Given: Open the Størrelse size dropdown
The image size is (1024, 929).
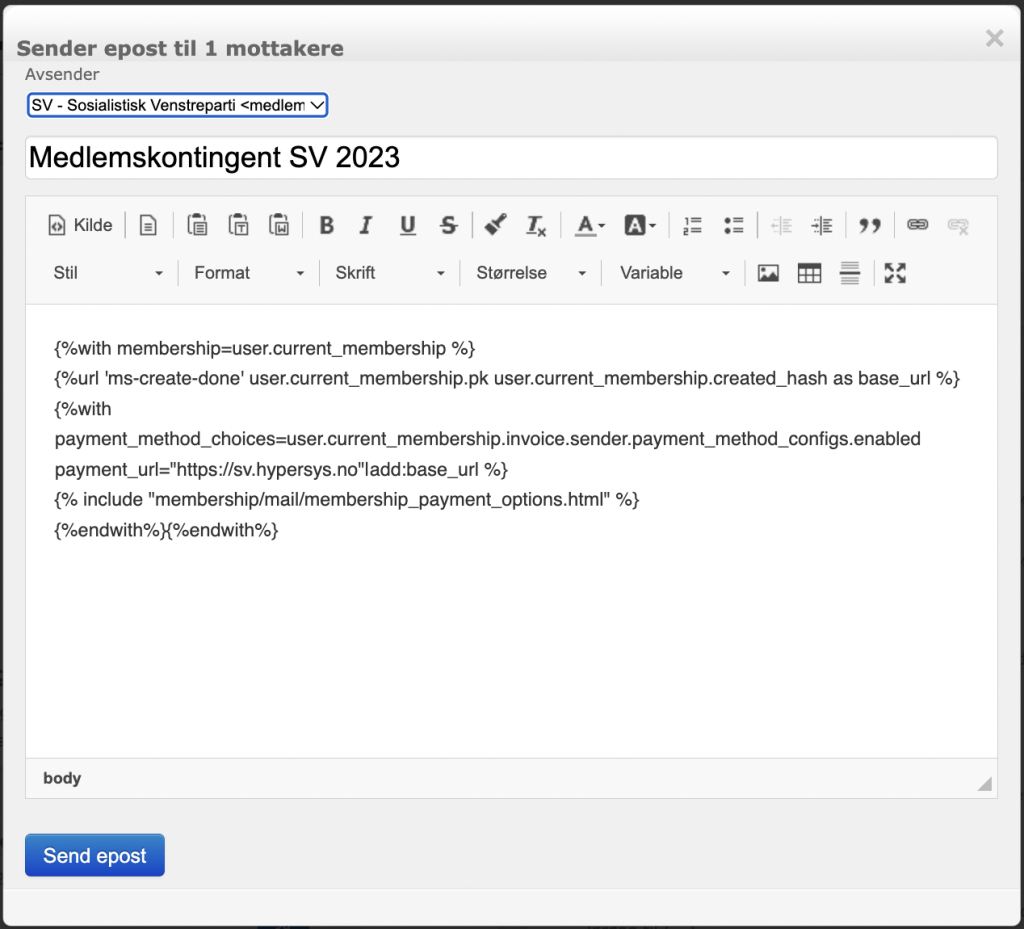Looking at the screenshot, I should 531,273.
